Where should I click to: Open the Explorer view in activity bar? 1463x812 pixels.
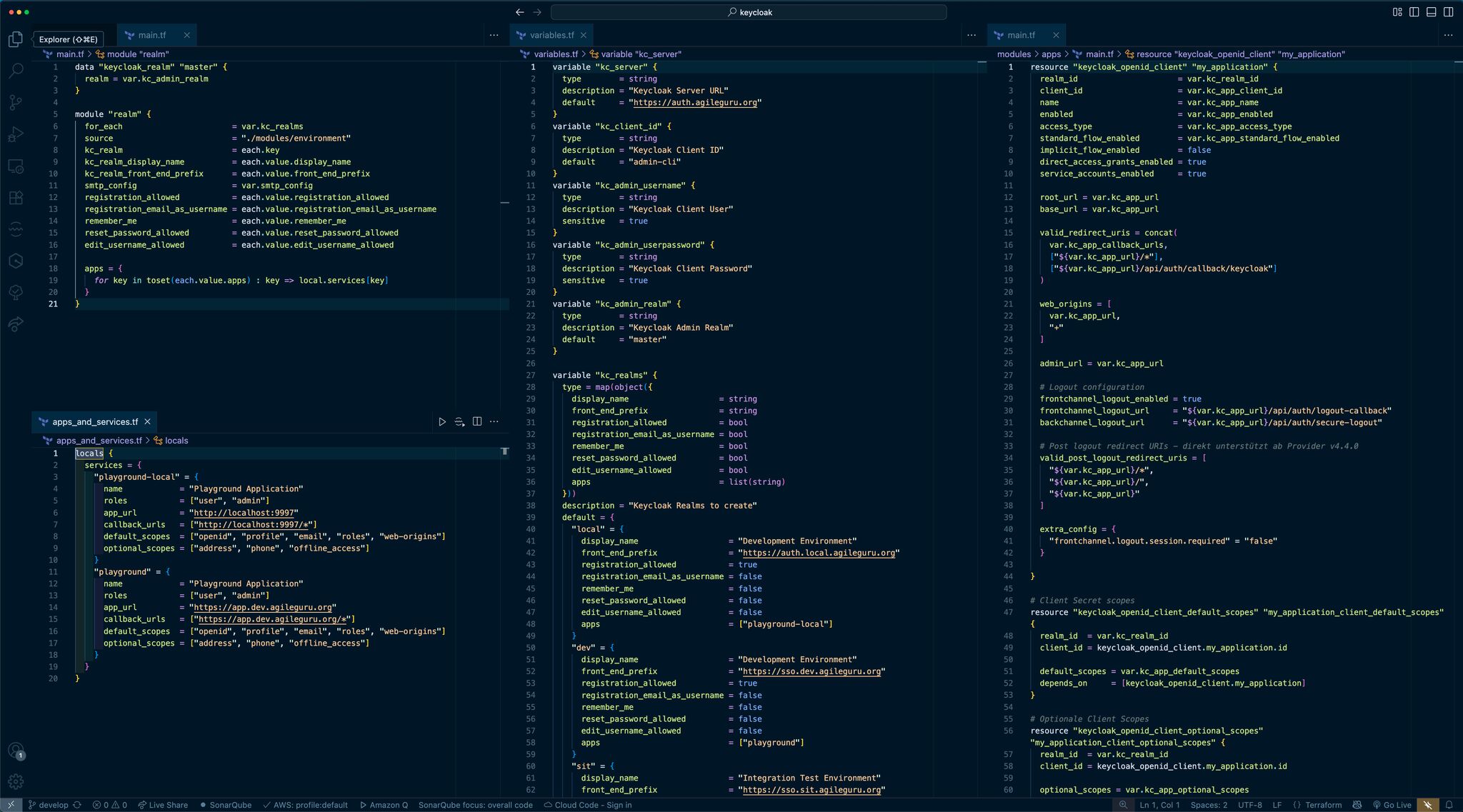tap(15, 39)
